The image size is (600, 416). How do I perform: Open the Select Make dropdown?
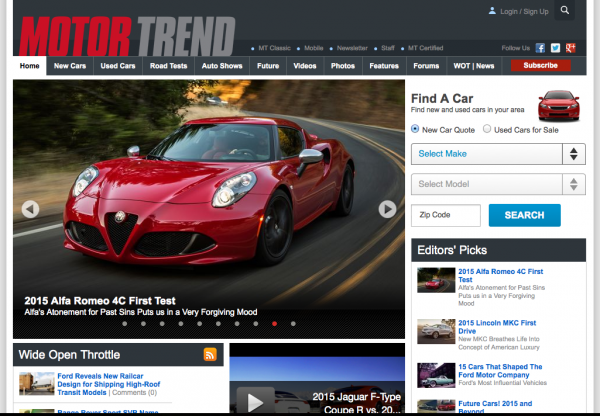click(498, 154)
